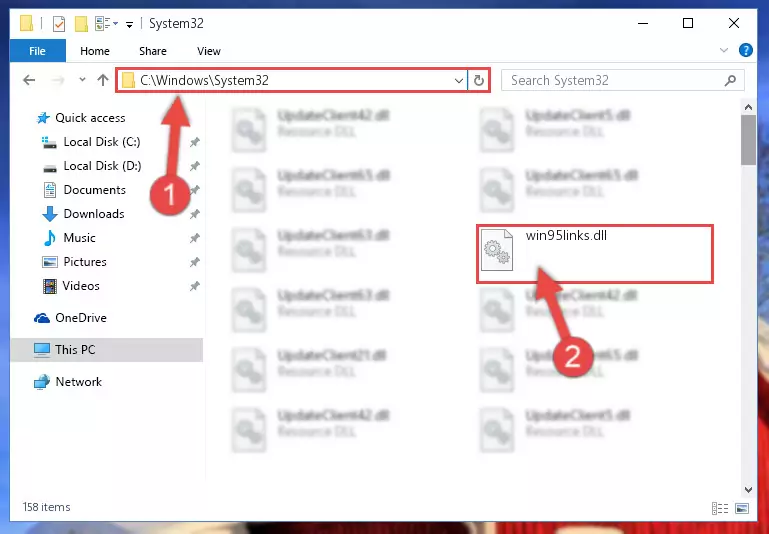Open Pictures in navigation pane
The image size is (769, 534).
[x=85, y=262]
